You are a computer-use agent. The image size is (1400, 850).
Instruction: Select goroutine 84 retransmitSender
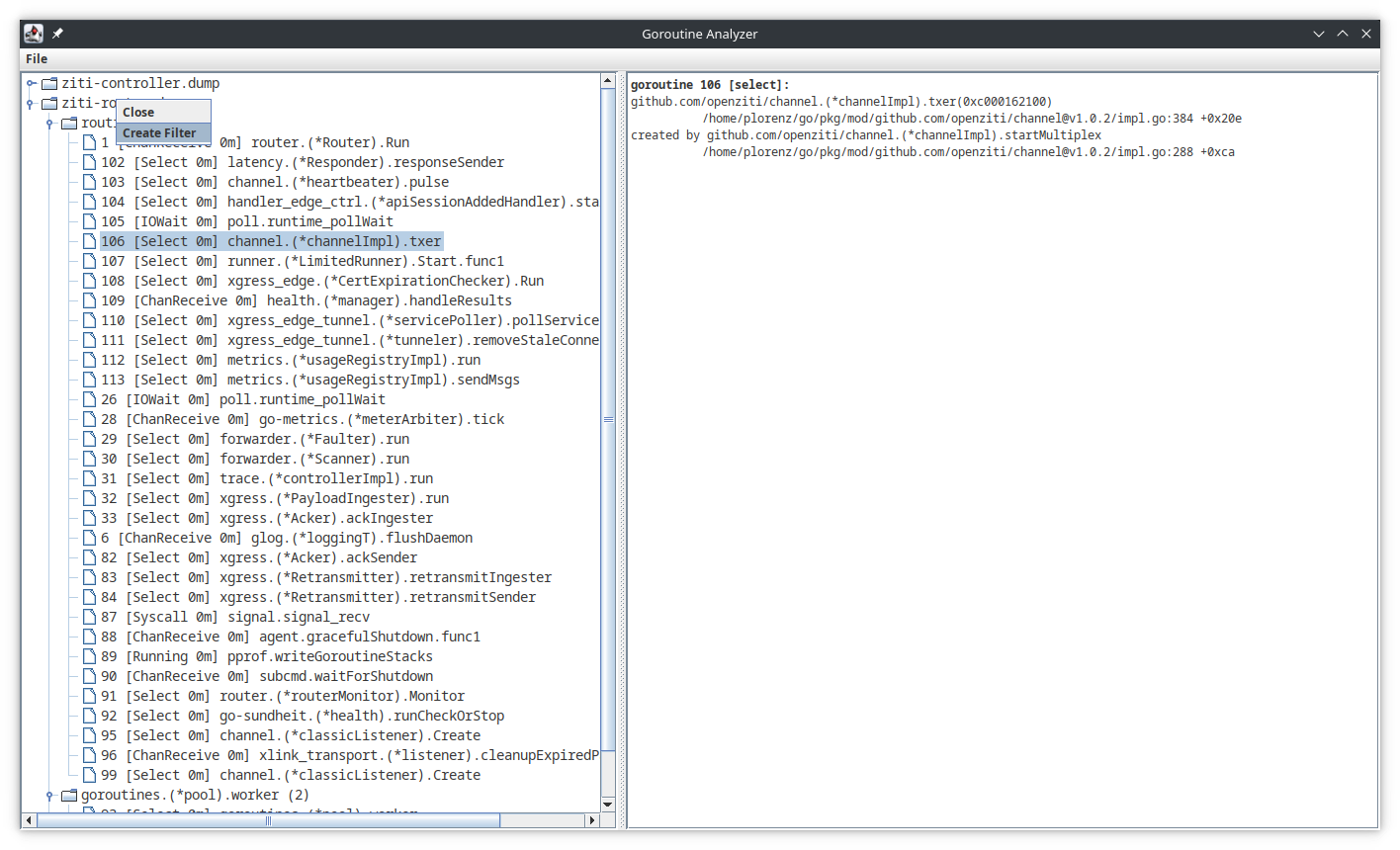pos(318,597)
